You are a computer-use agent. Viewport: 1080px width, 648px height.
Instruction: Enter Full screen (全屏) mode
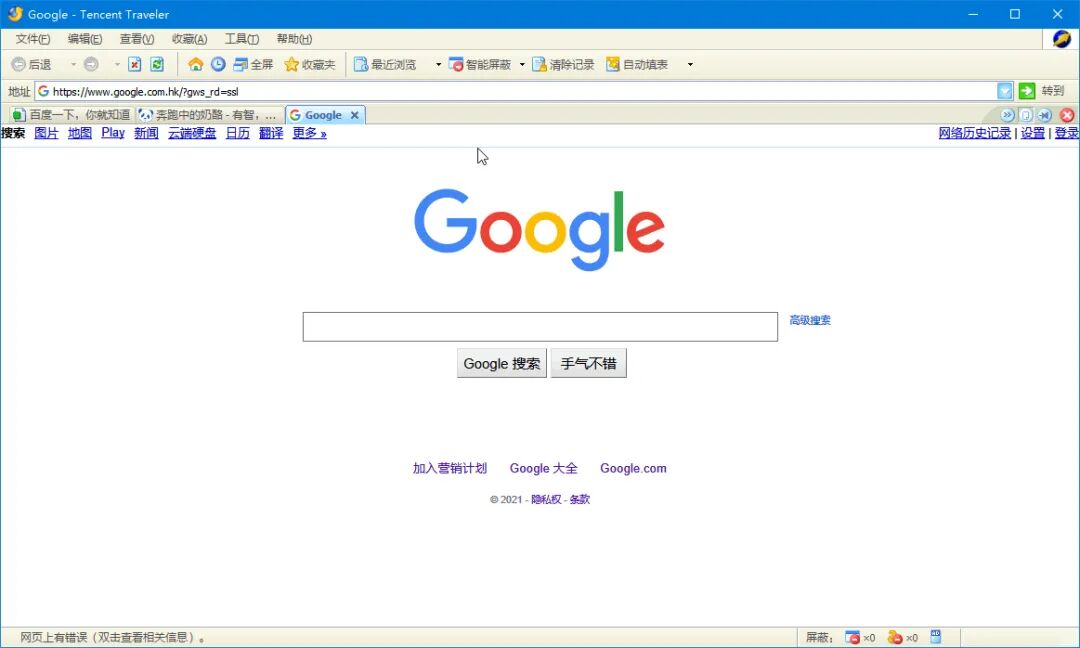coord(253,64)
